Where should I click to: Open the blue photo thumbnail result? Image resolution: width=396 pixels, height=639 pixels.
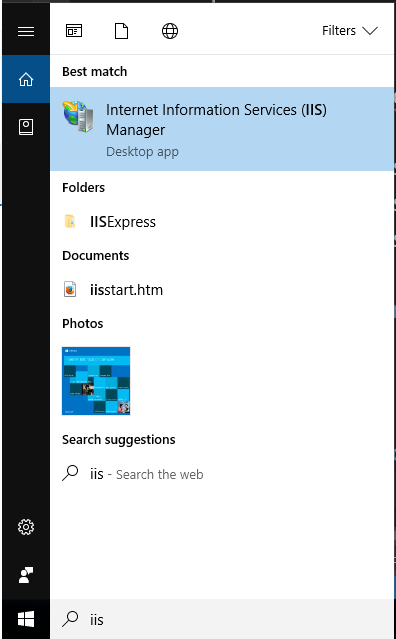click(96, 381)
